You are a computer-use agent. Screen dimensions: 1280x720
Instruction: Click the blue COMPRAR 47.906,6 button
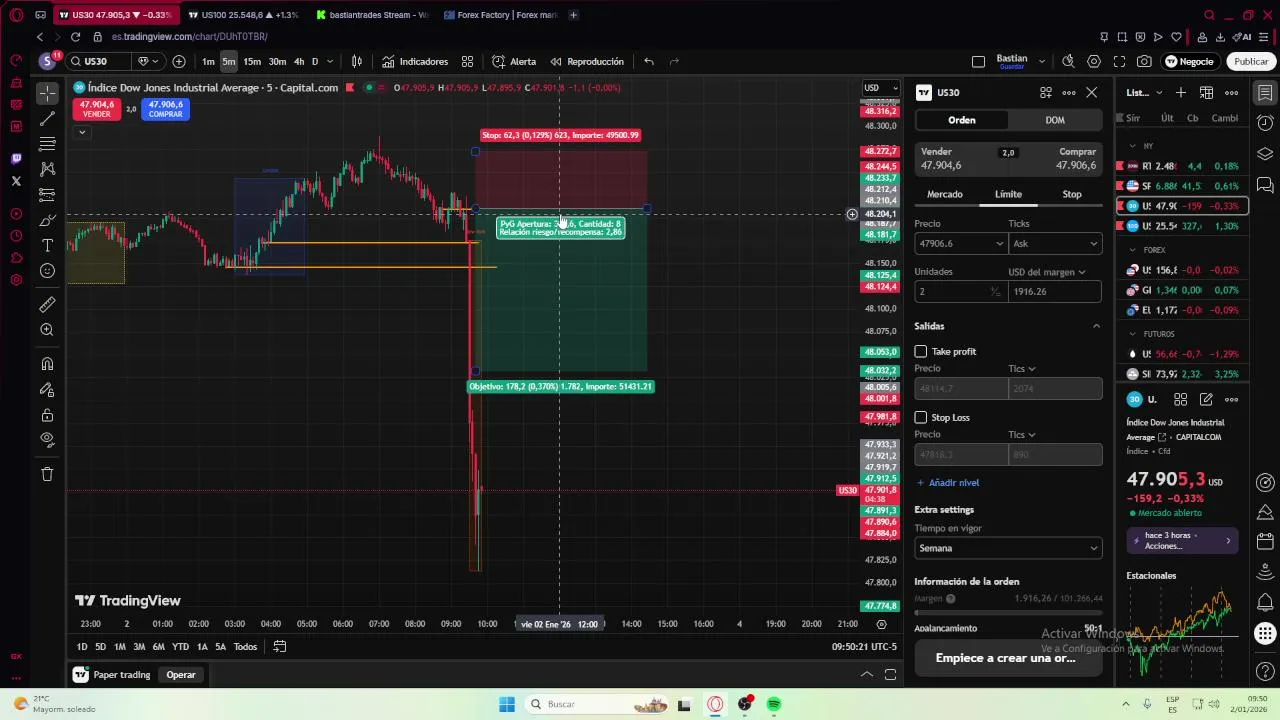pos(165,109)
